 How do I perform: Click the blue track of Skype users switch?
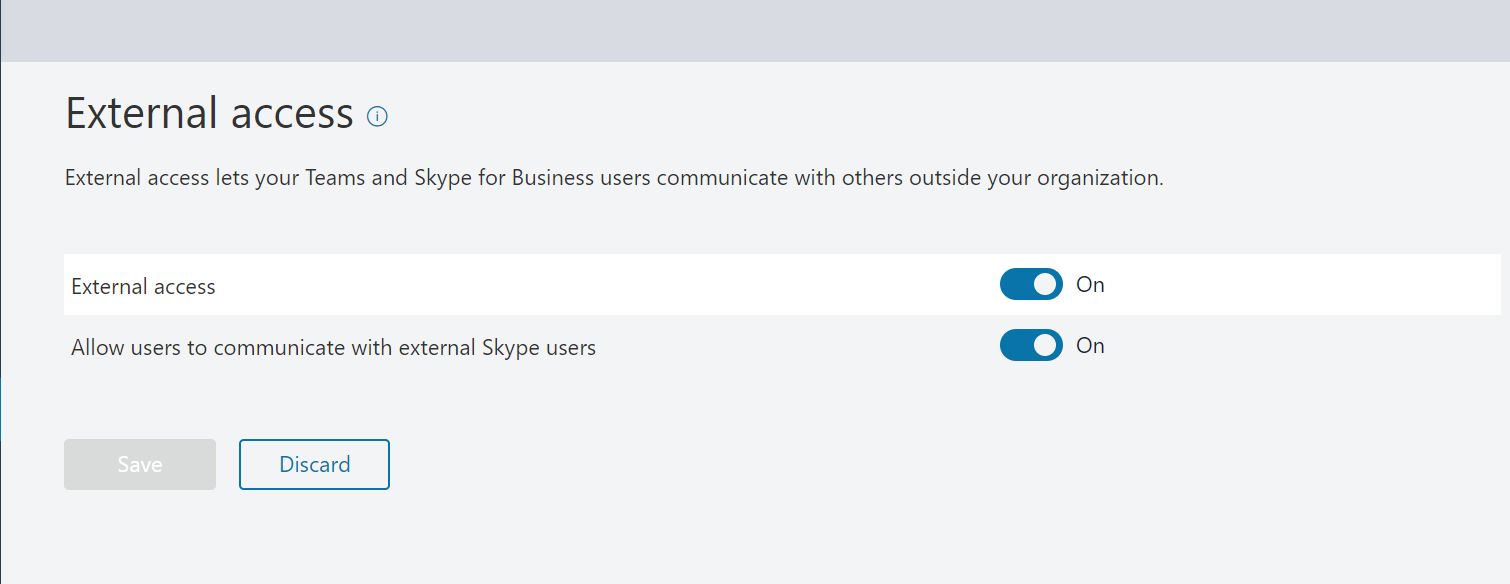pos(1016,346)
